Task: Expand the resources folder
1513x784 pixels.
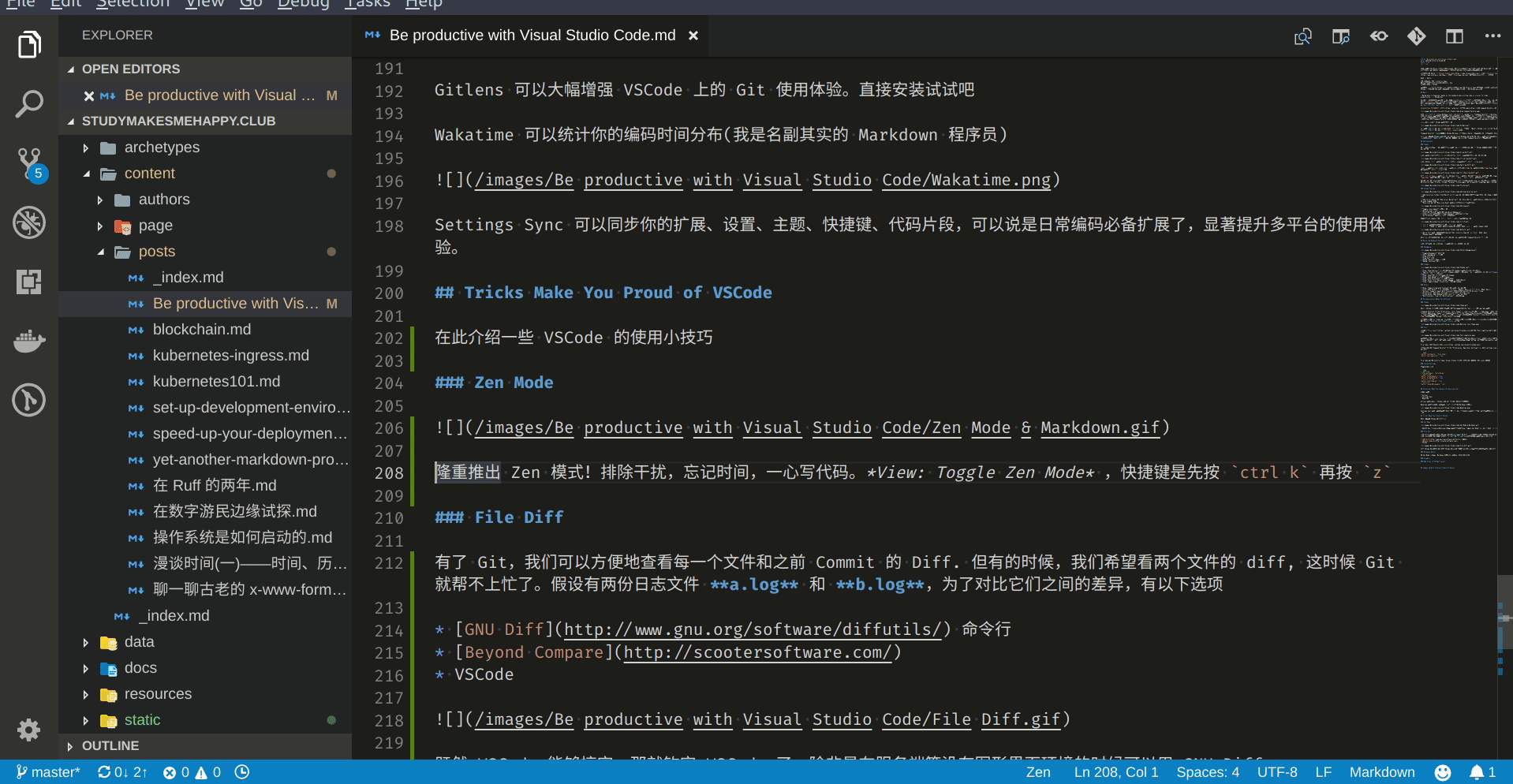Action: (205, 694)
